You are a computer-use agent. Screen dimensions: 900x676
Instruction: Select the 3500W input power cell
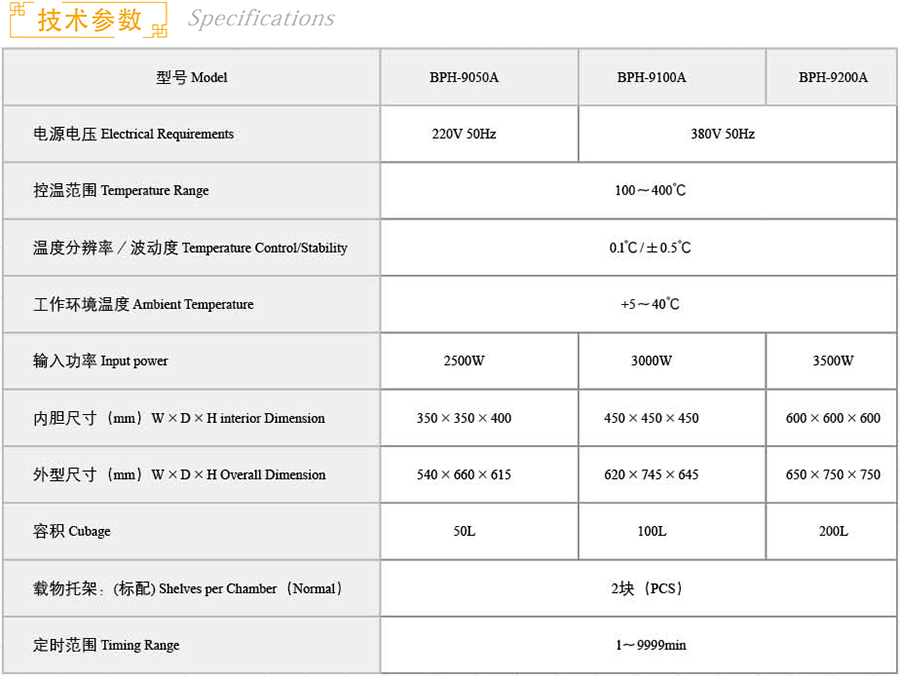pyautogui.click(x=833, y=361)
